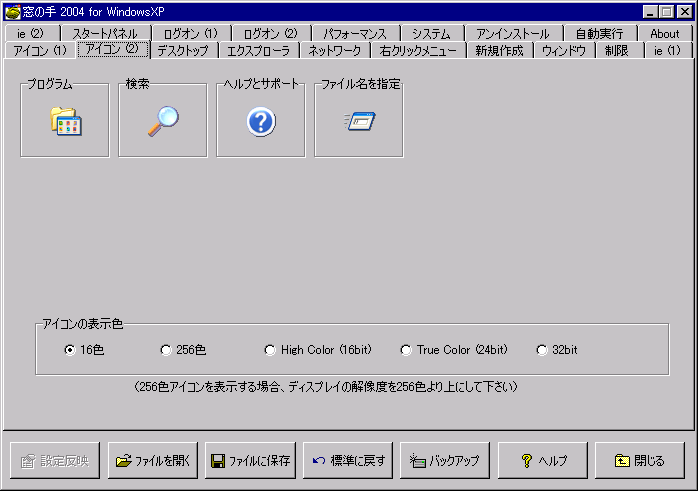
Task: Click the ファイルを開く button
Action: 153,460
